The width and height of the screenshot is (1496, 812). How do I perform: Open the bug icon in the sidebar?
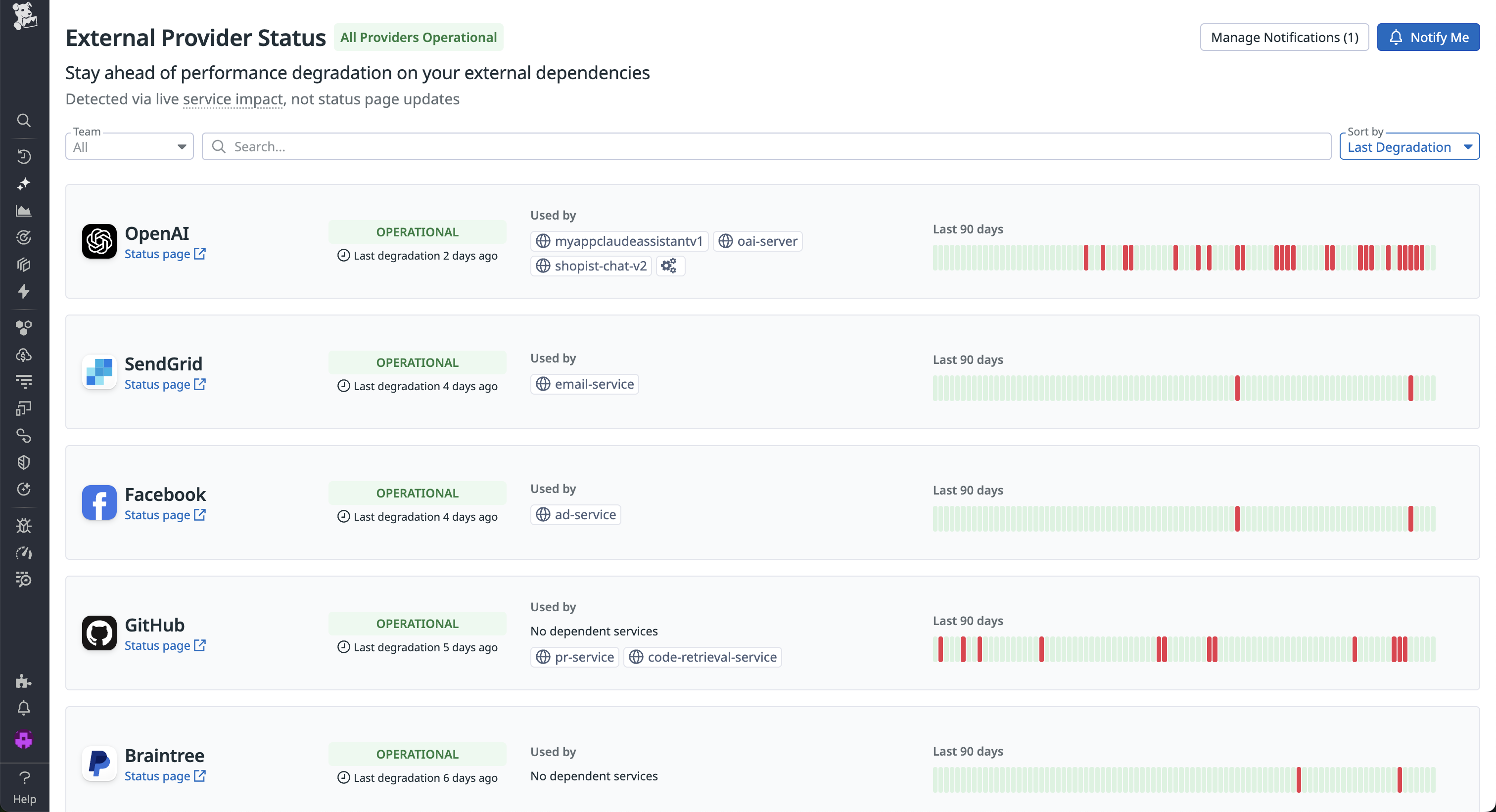[x=24, y=526]
